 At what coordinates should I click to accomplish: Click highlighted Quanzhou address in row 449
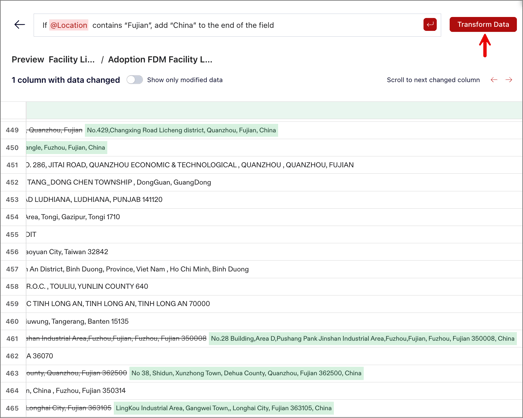point(181,130)
